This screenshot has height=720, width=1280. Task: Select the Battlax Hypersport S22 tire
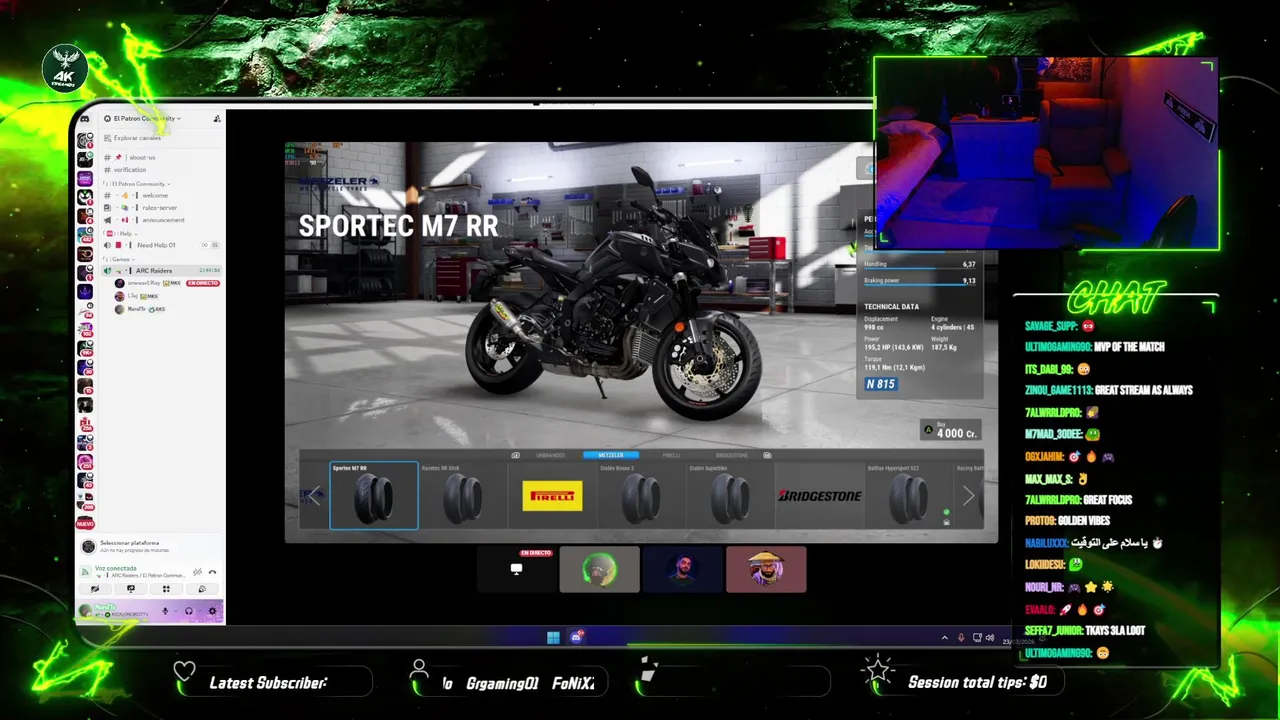click(908, 495)
